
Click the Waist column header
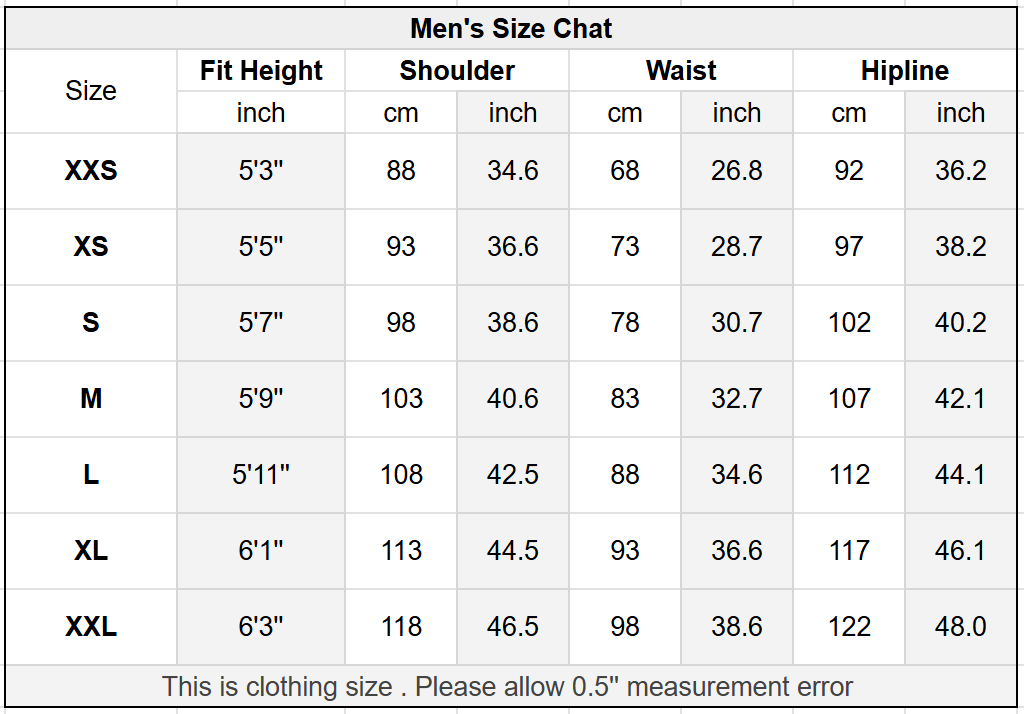(x=680, y=71)
